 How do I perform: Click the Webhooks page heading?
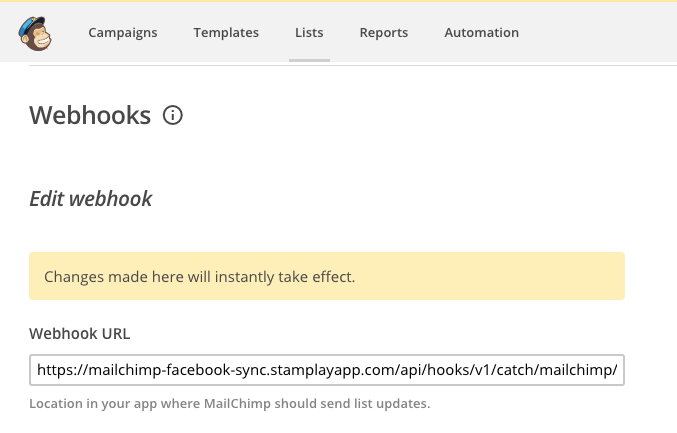90,116
